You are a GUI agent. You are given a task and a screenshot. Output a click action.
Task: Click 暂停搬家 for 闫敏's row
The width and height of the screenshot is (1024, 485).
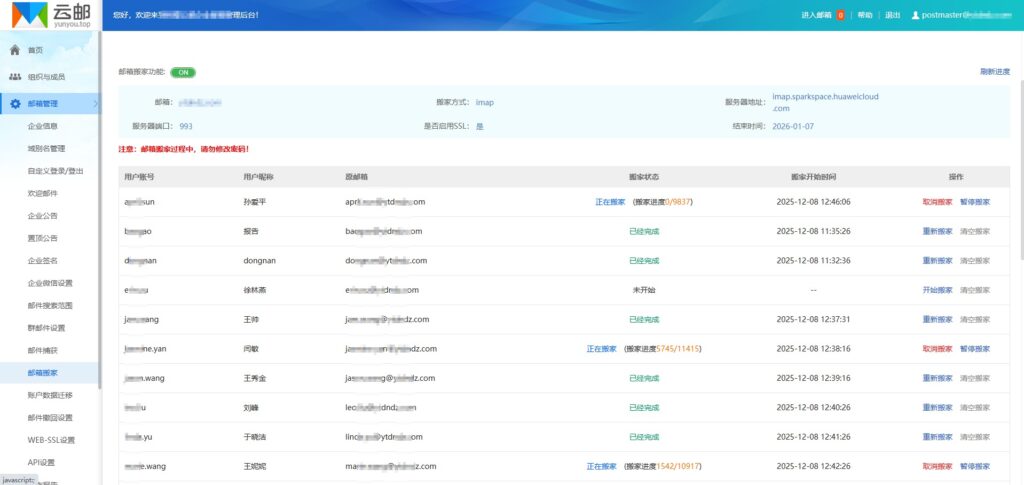(x=974, y=349)
